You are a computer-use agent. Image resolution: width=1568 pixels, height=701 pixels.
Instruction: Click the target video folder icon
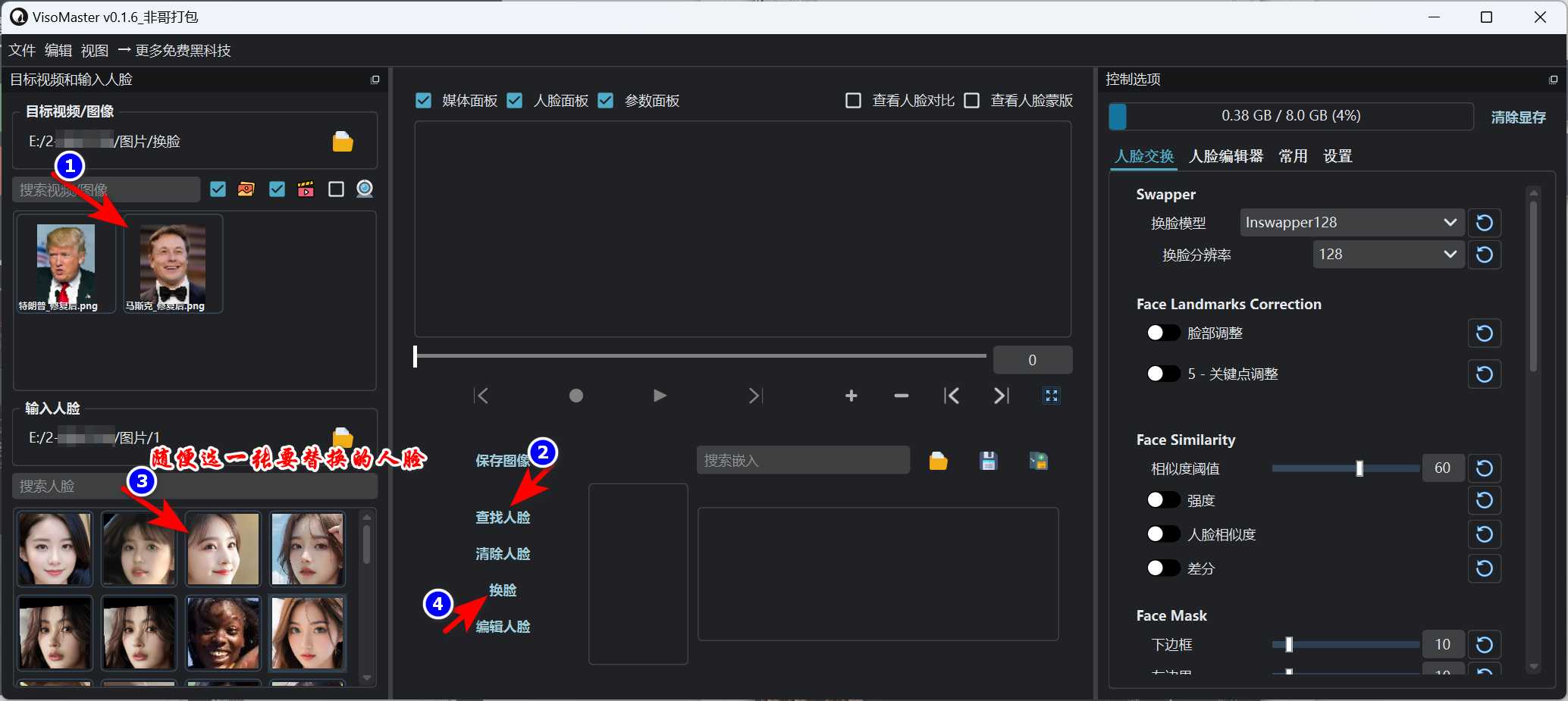(x=343, y=142)
